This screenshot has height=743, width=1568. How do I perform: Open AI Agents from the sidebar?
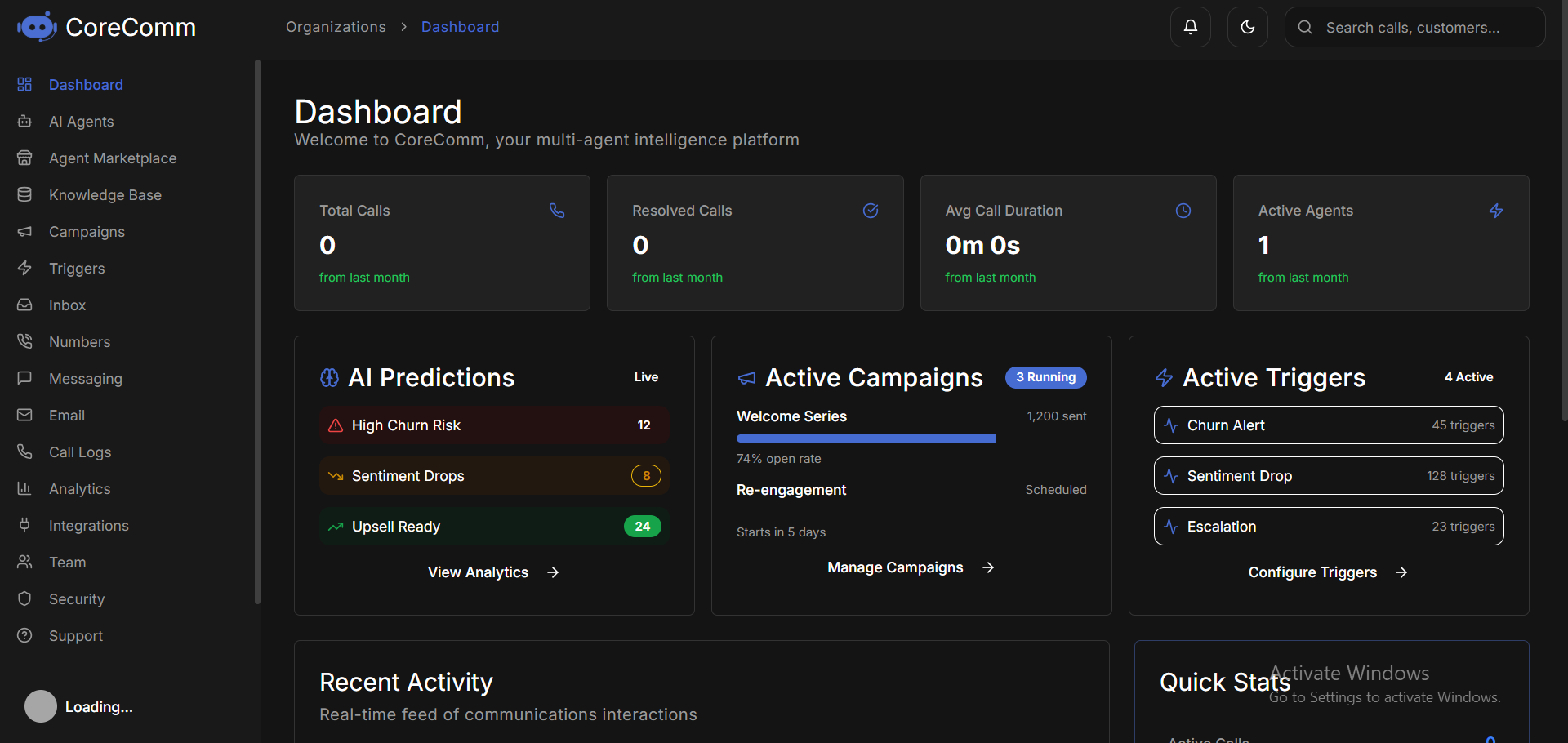coord(81,122)
